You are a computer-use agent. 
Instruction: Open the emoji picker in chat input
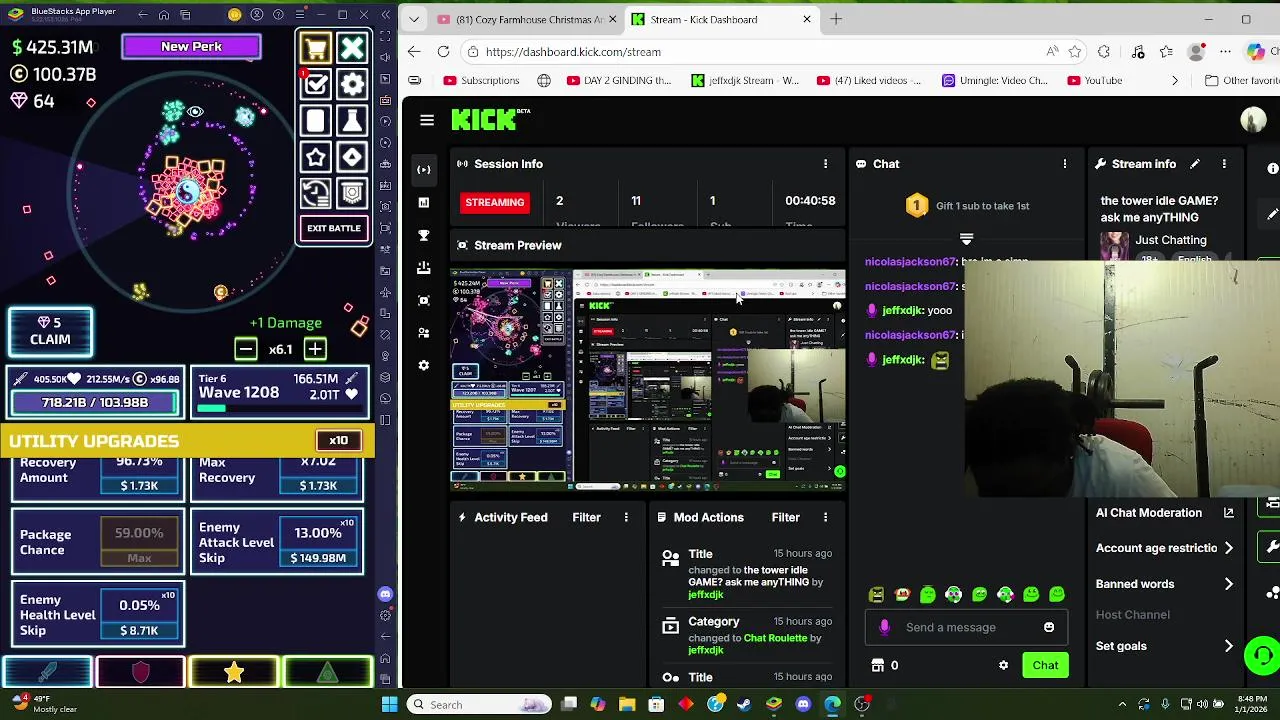pyautogui.click(x=1049, y=627)
